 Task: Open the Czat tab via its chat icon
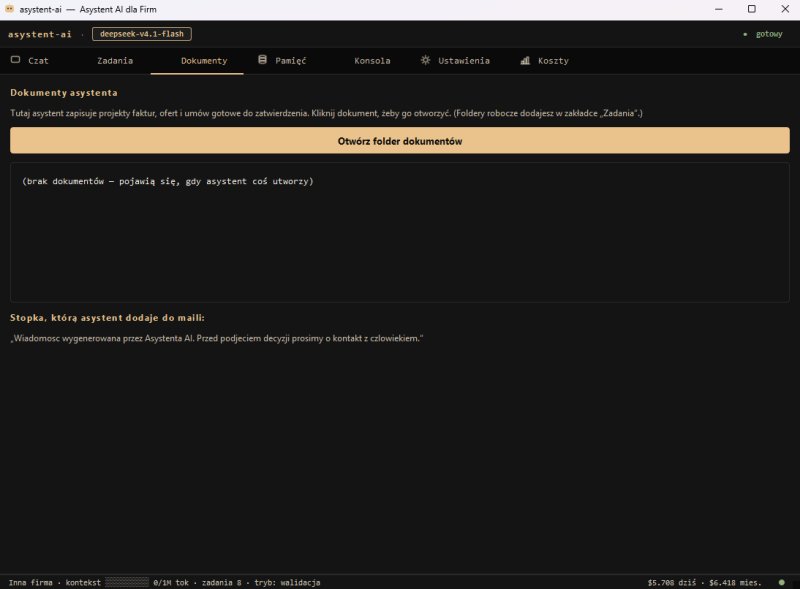[x=15, y=60]
